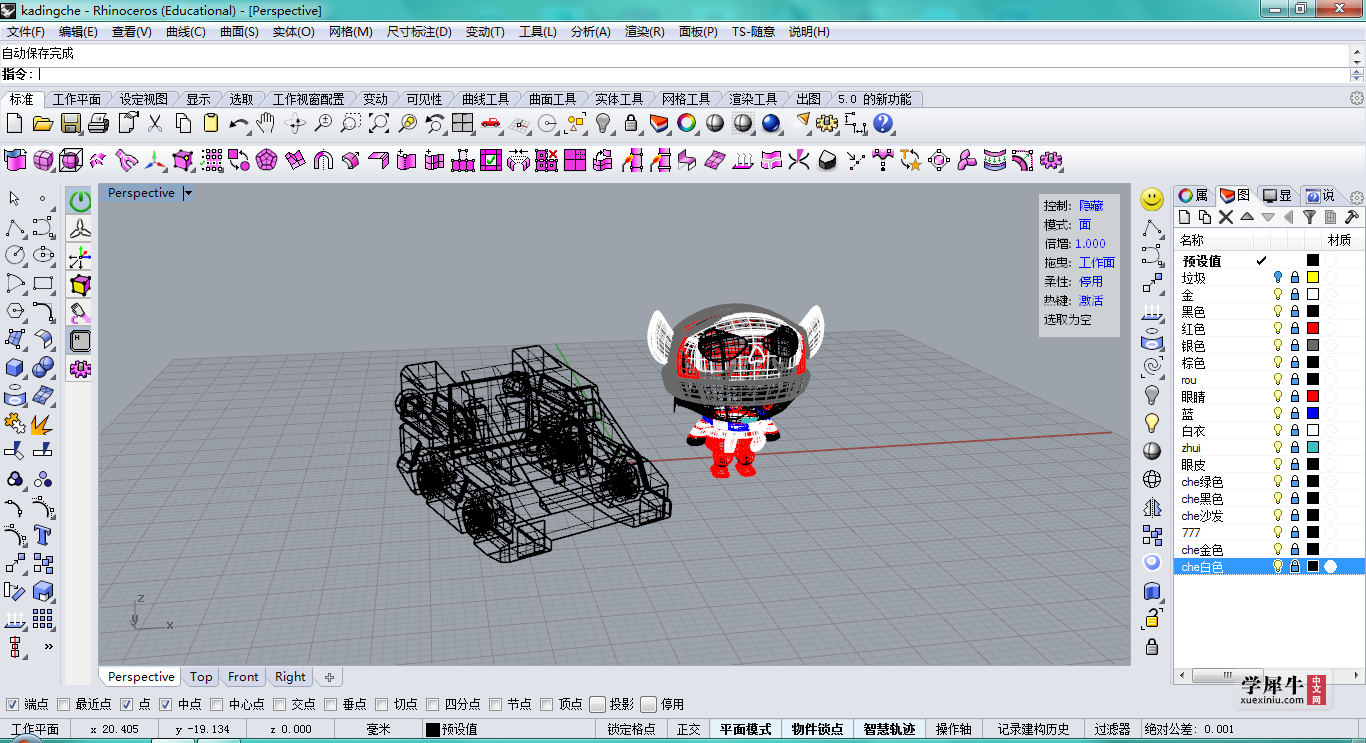Open the side panel options gear
Viewport: 1366px width, 743px height.
tap(1357, 196)
